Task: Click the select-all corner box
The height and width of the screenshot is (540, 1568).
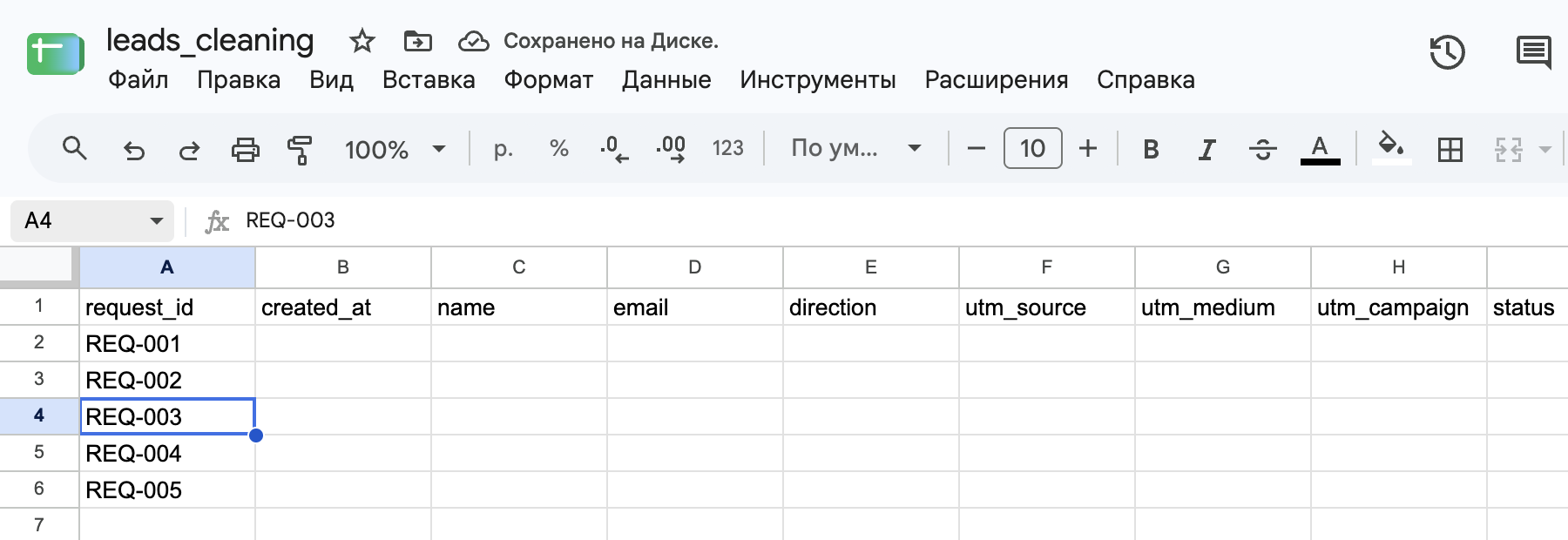Action: coord(38,266)
